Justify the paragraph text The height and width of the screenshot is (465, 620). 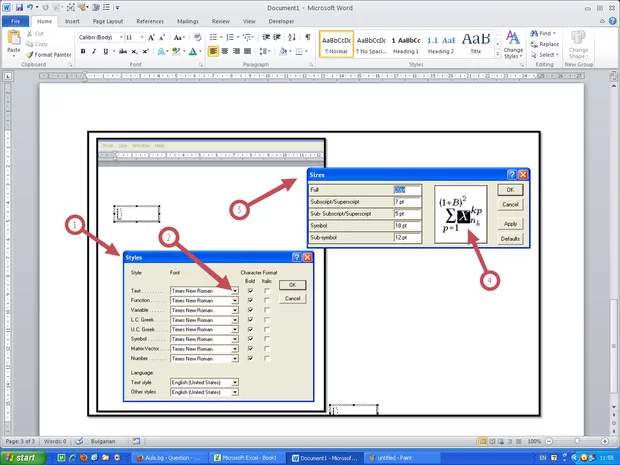click(248, 51)
